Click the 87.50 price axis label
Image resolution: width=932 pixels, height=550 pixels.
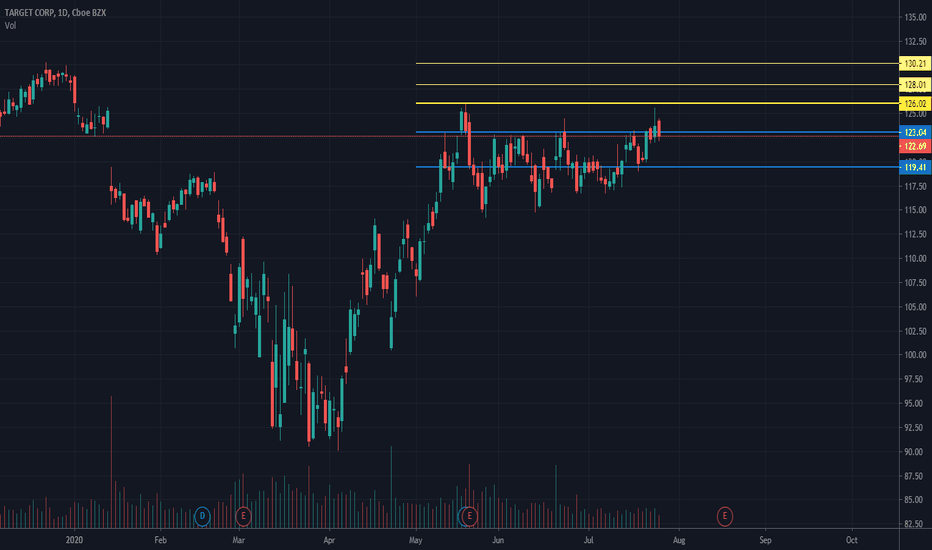[915, 476]
